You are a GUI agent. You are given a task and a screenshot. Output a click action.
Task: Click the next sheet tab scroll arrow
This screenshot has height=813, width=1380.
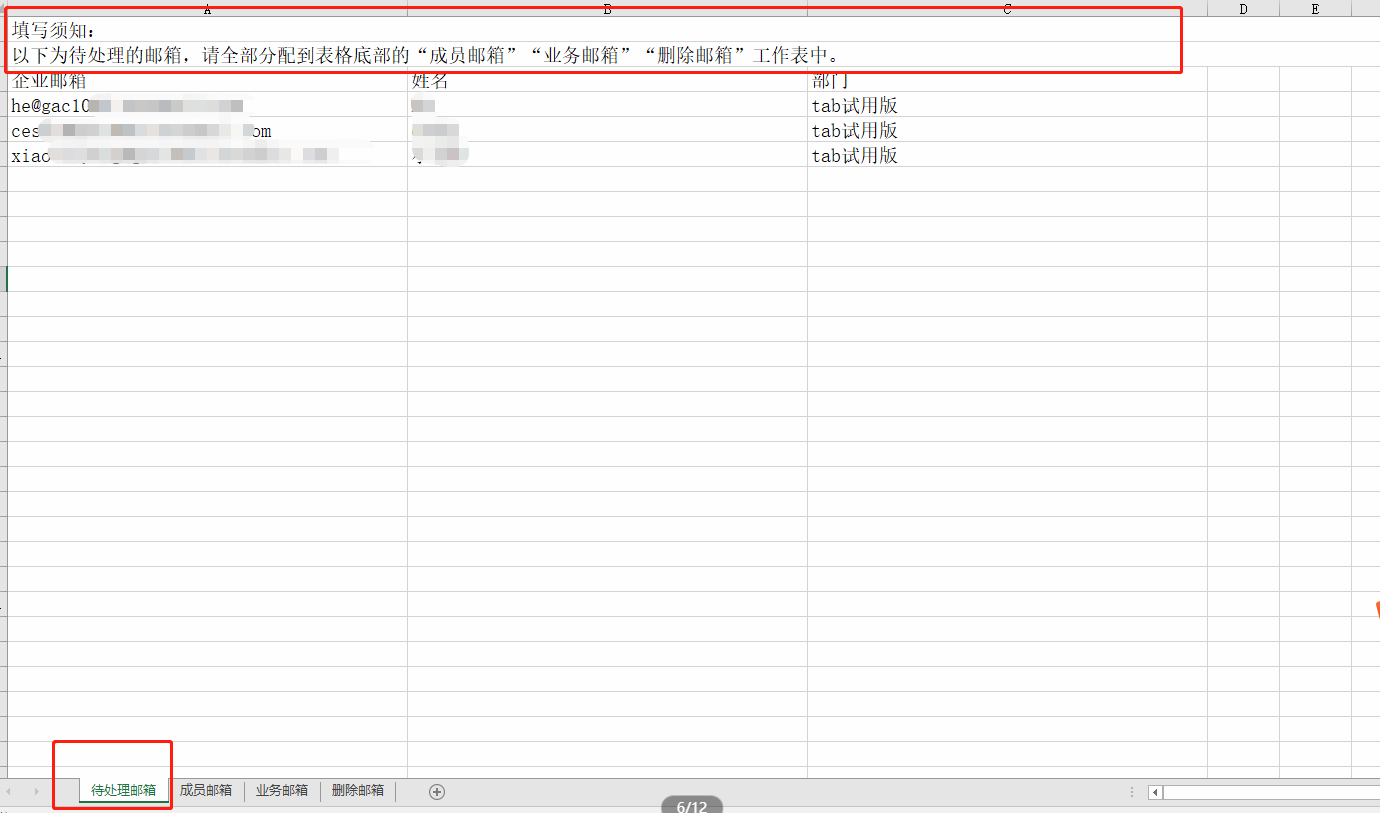click(x=37, y=791)
